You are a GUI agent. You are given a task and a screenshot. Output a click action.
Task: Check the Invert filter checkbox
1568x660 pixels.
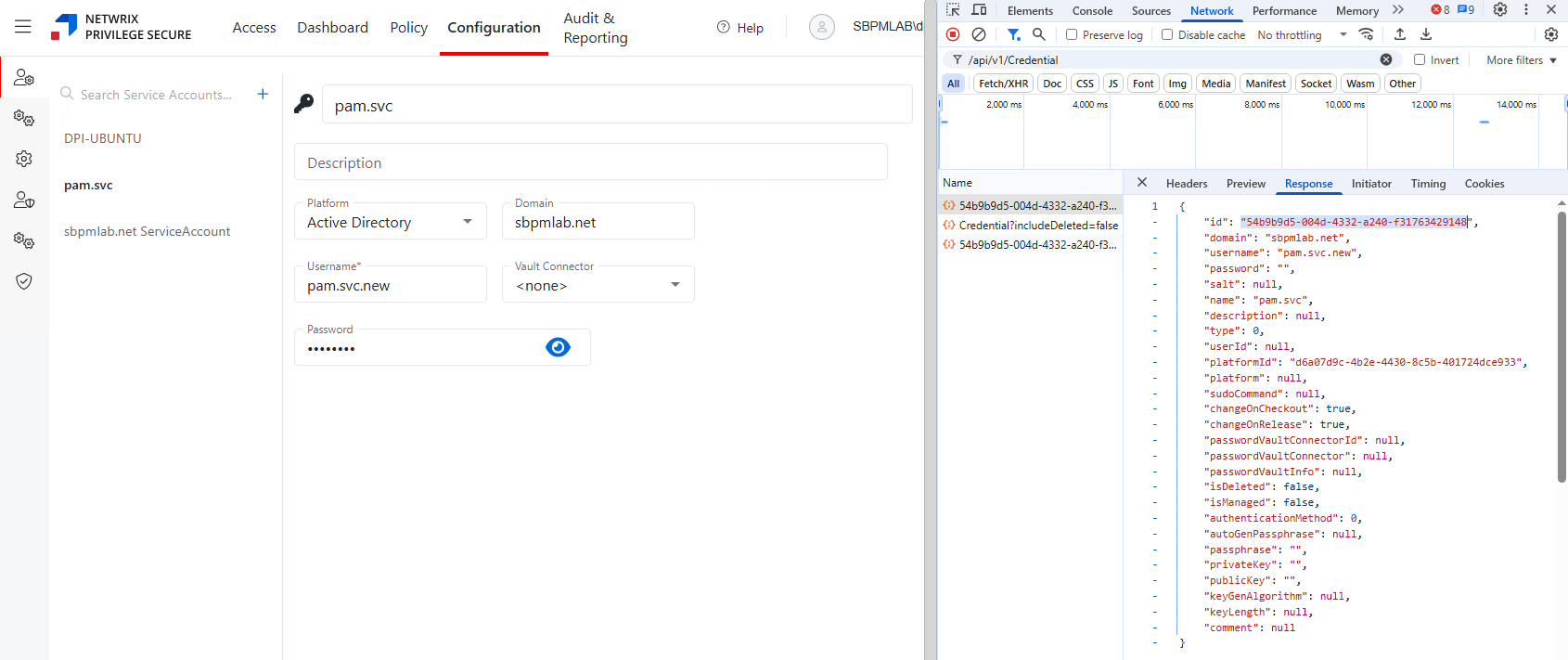(x=1420, y=59)
